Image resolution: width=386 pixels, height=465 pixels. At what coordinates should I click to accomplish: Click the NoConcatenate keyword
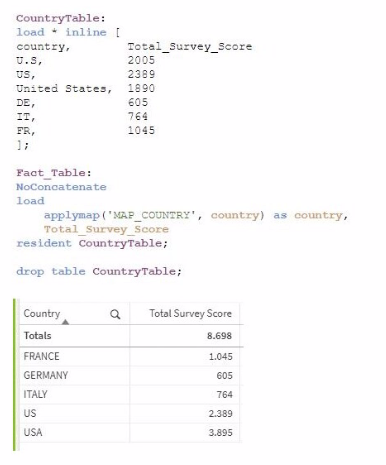(x=61, y=187)
